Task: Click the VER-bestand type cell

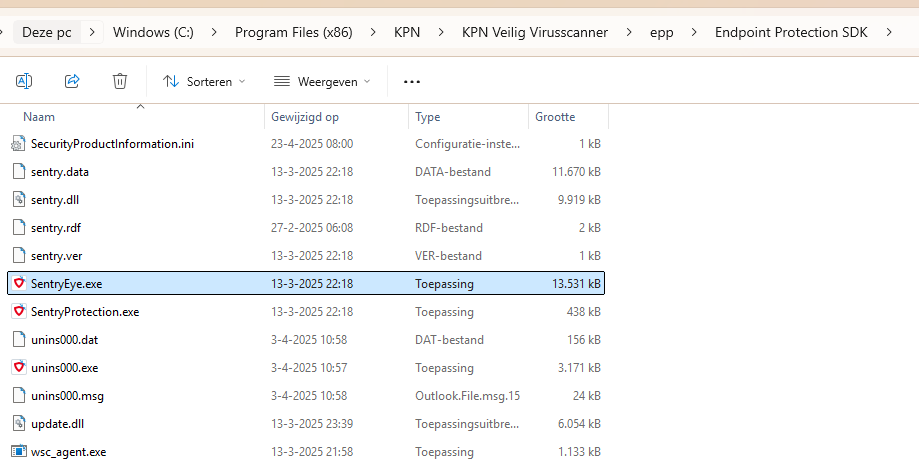Action: click(448, 256)
